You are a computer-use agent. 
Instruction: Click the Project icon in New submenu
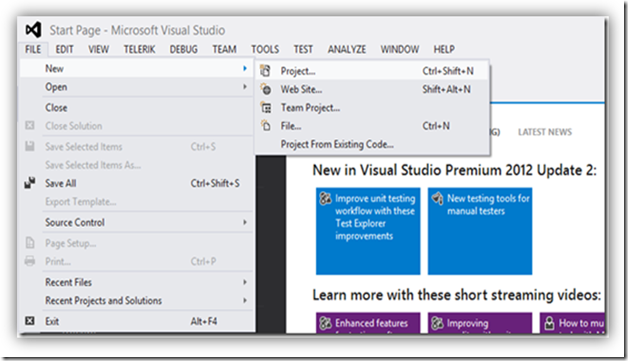pos(266,71)
